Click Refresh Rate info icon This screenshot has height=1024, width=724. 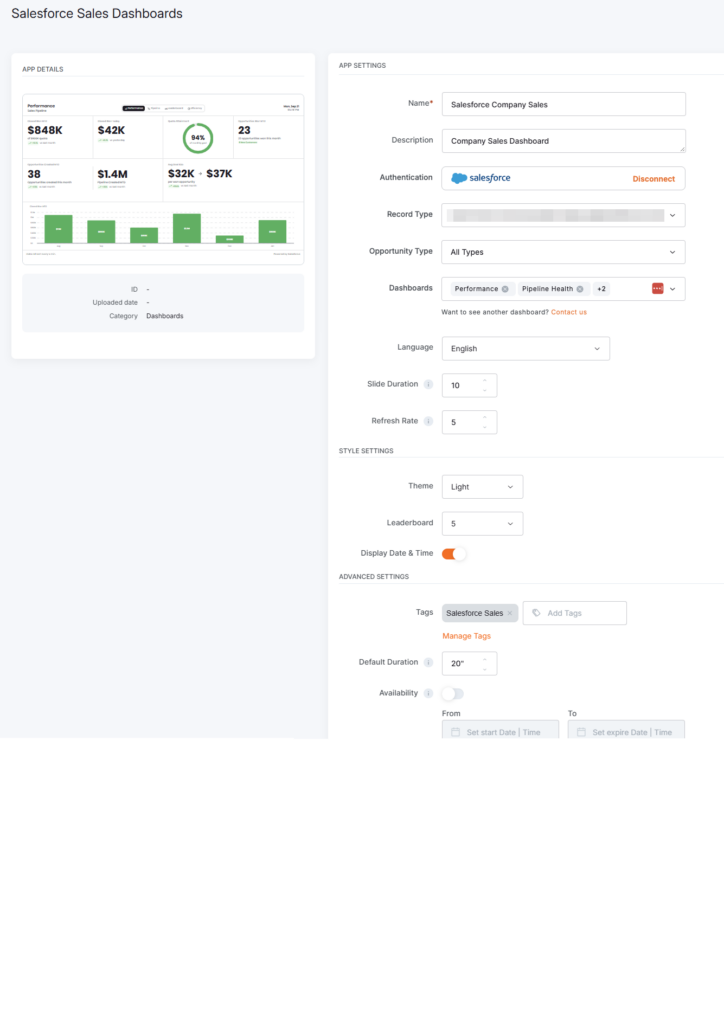click(428, 421)
